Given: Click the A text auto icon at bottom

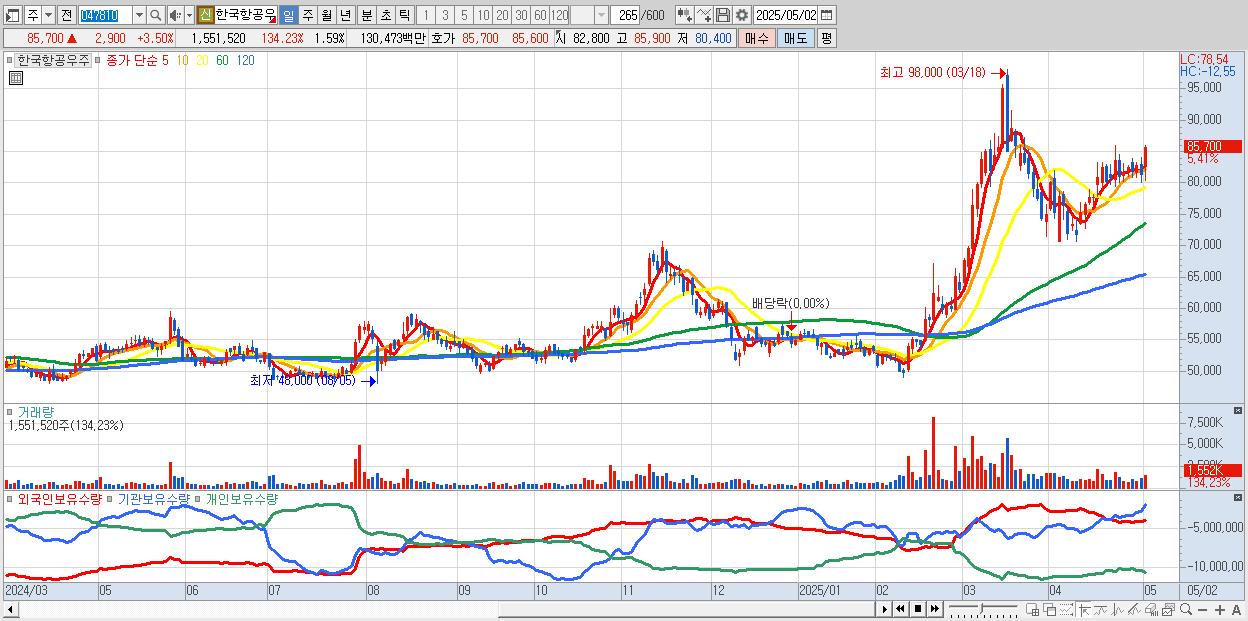Looking at the screenshot, I should 1236,609.
